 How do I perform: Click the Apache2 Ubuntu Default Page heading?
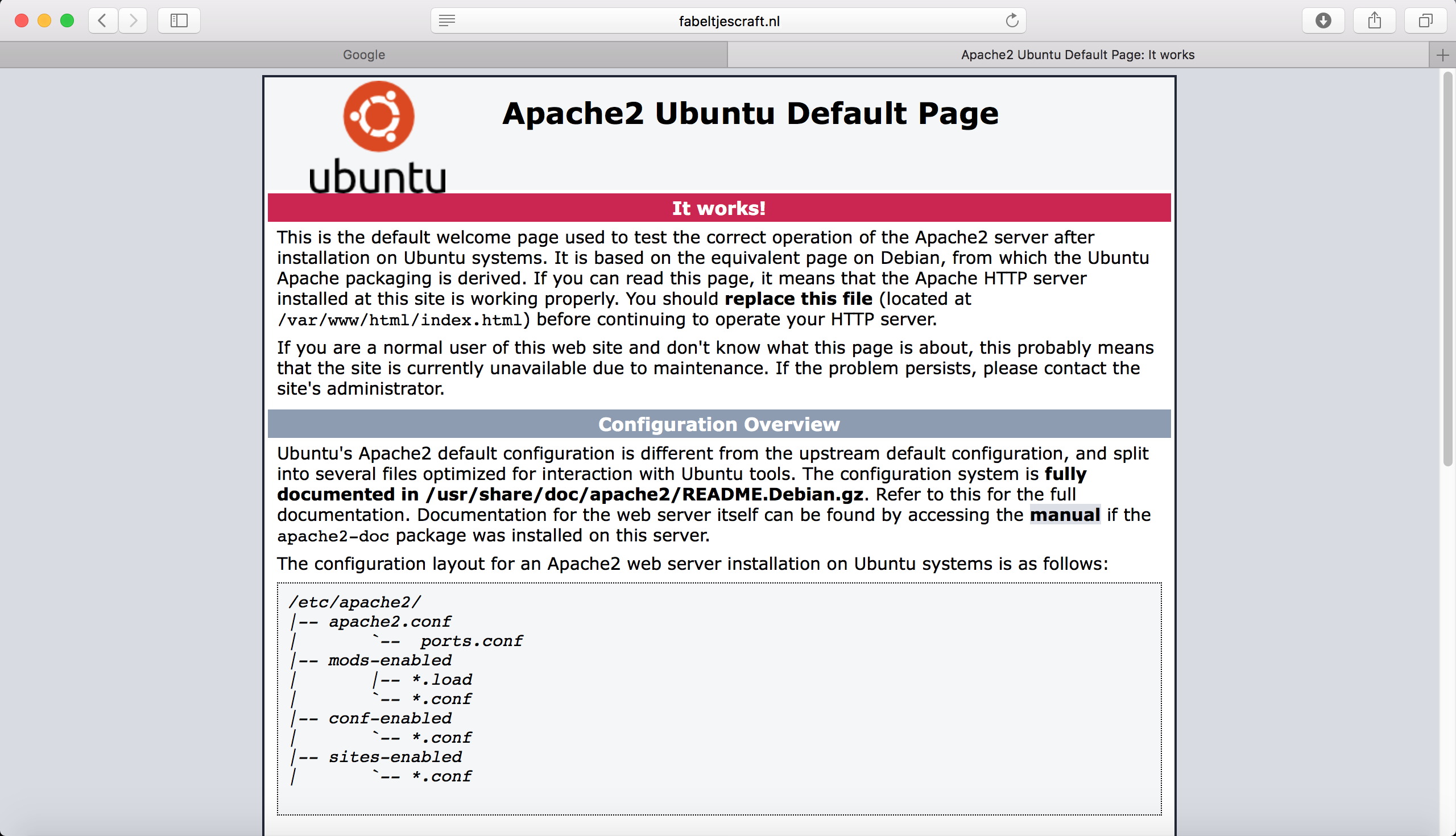[x=750, y=114]
